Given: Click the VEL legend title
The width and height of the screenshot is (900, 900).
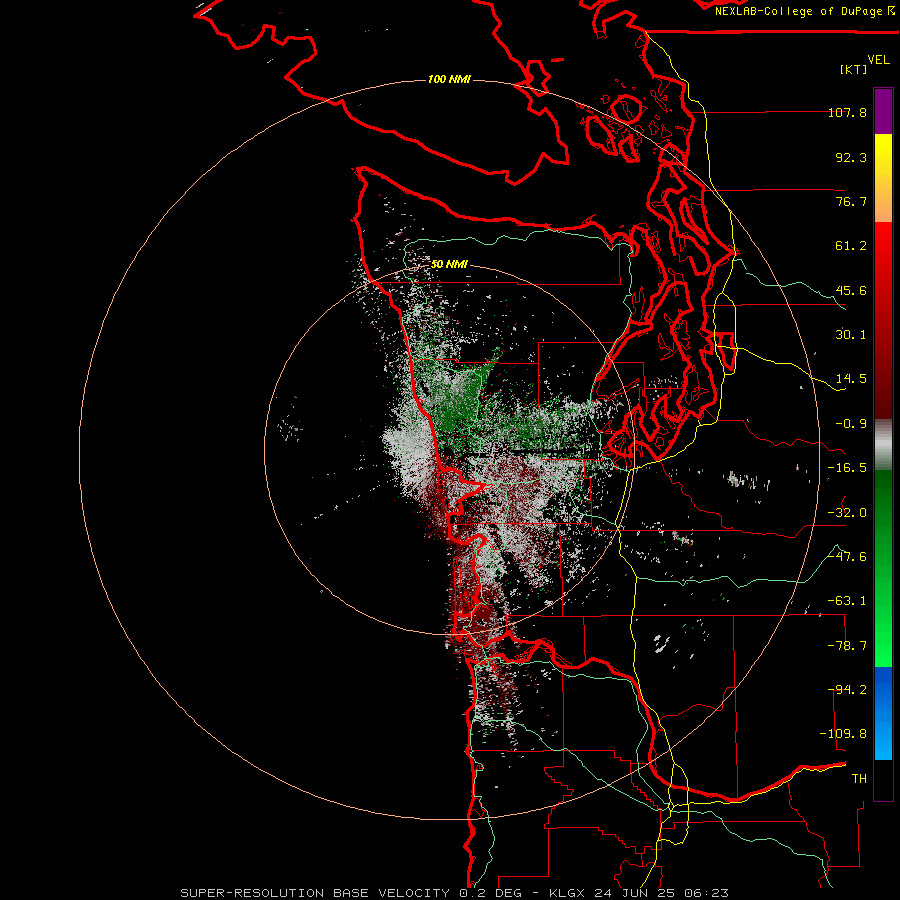Looking at the screenshot, I should pyautogui.click(x=878, y=59).
